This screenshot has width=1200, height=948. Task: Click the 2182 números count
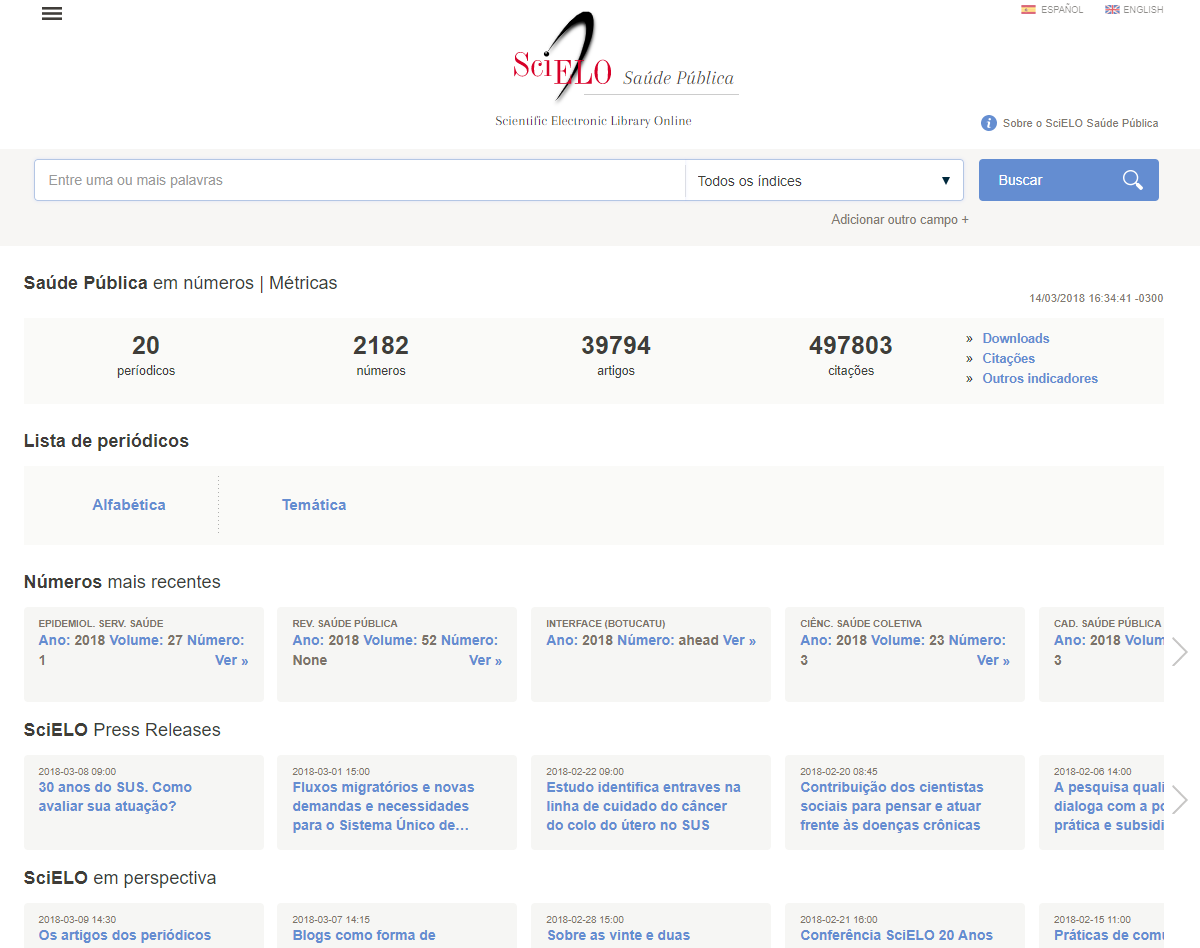click(381, 355)
